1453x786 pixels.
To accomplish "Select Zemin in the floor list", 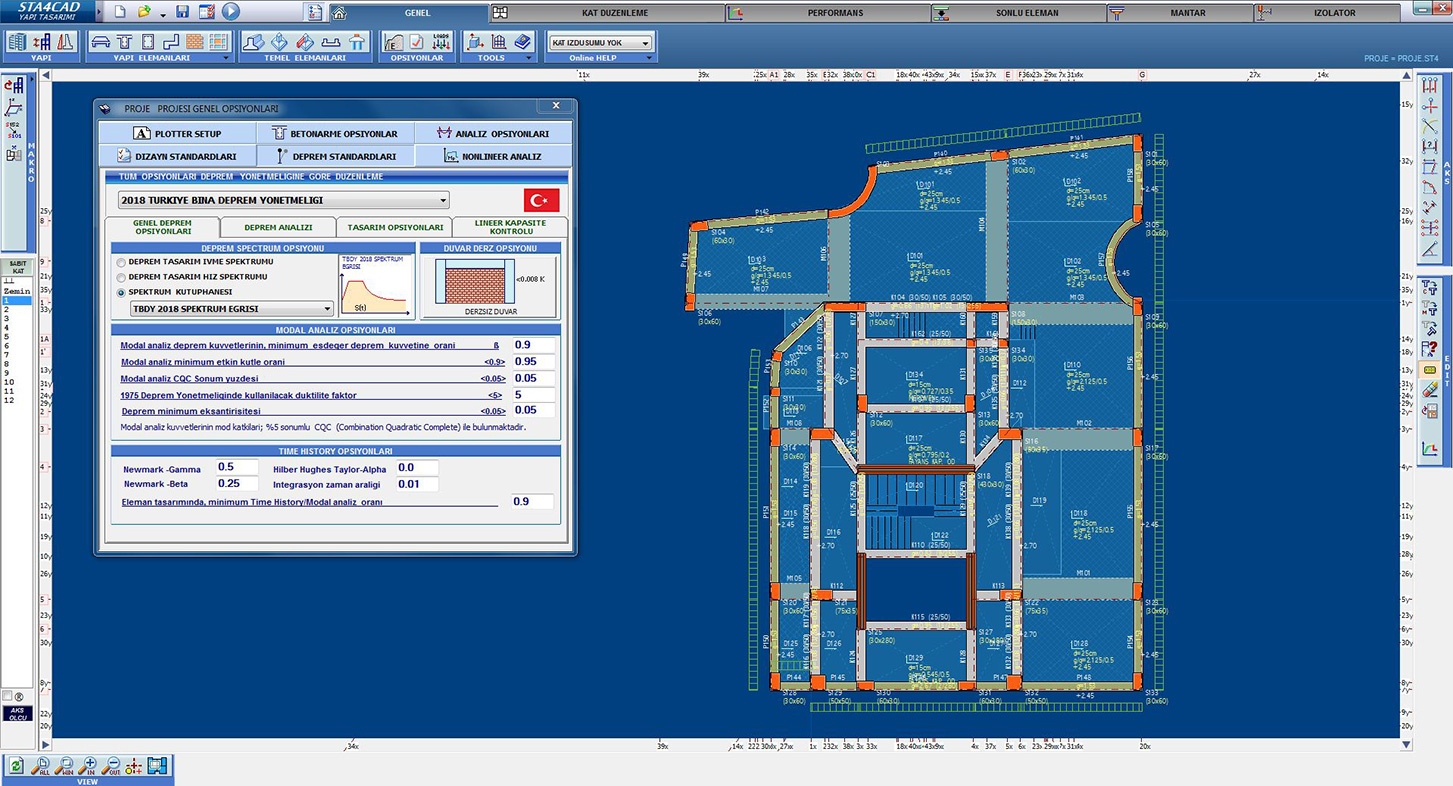I will (x=17, y=291).
